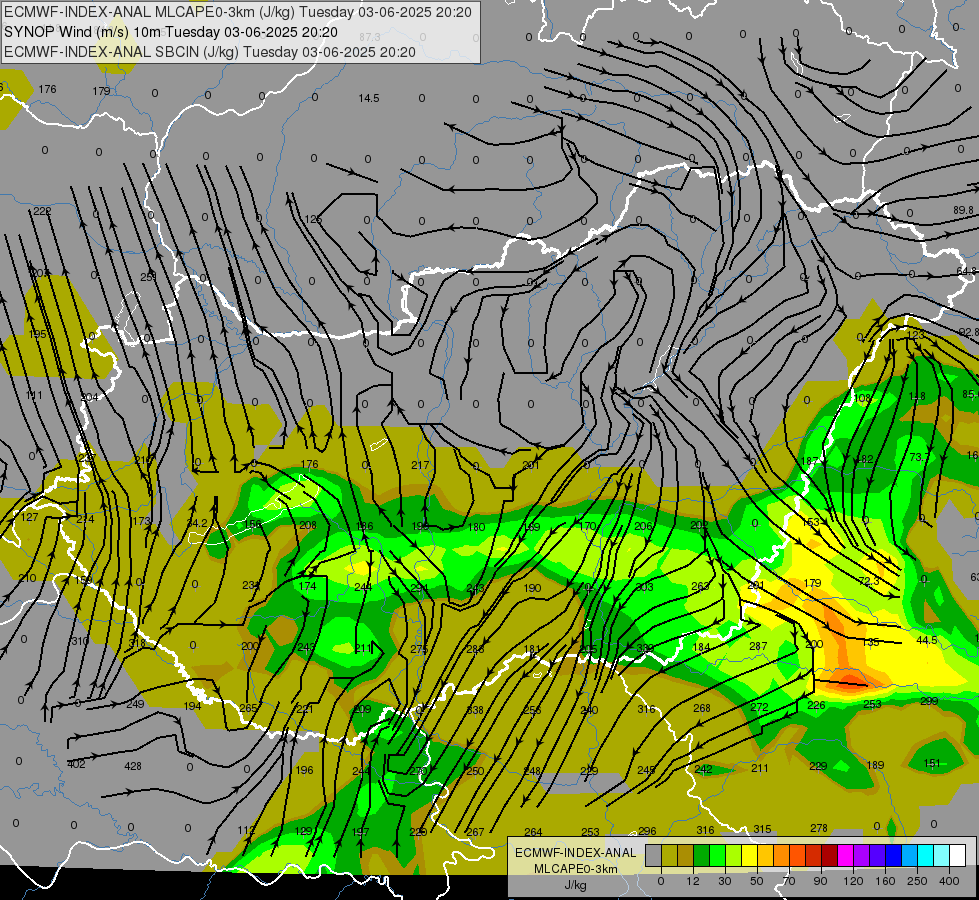Click the legend tick label "90"
Screen dimensions: 979x900
821,881
